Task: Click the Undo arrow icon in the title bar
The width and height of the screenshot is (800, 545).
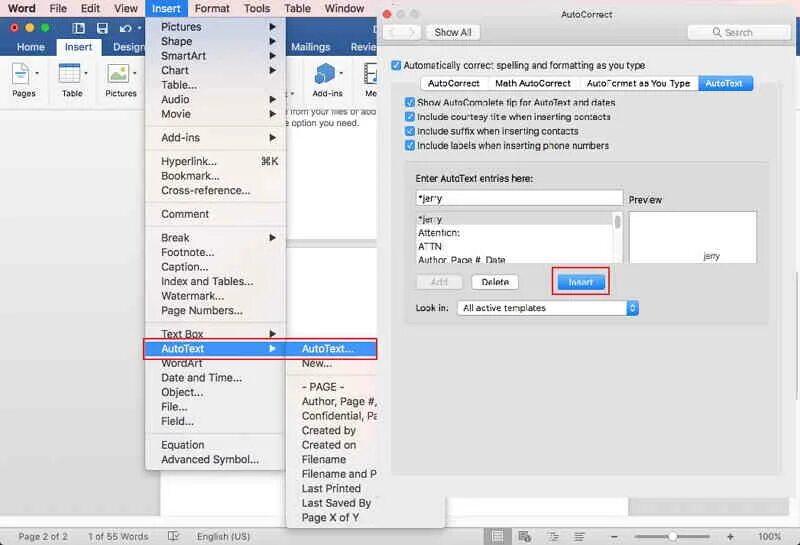Action: (x=125, y=29)
